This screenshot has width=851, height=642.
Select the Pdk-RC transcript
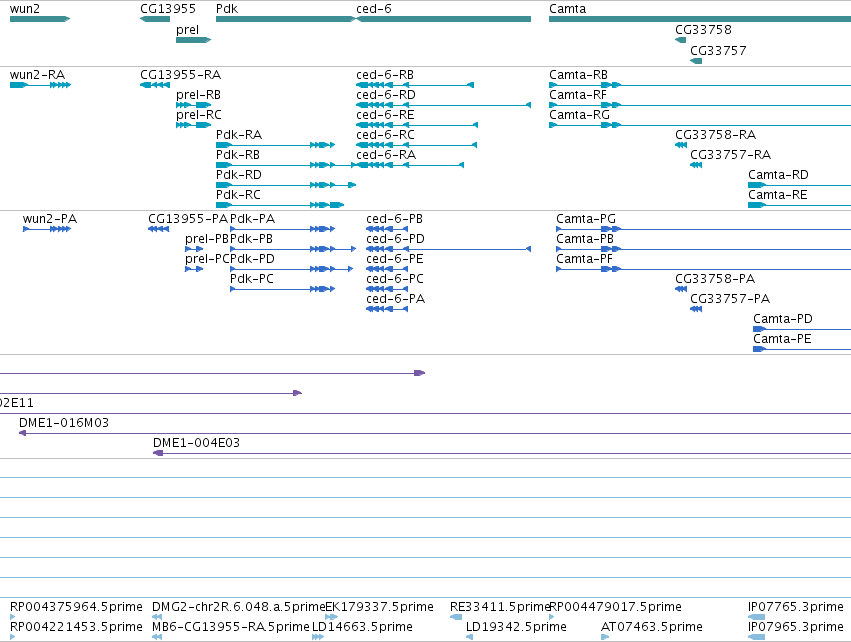pyautogui.click(x=280, y=205)
